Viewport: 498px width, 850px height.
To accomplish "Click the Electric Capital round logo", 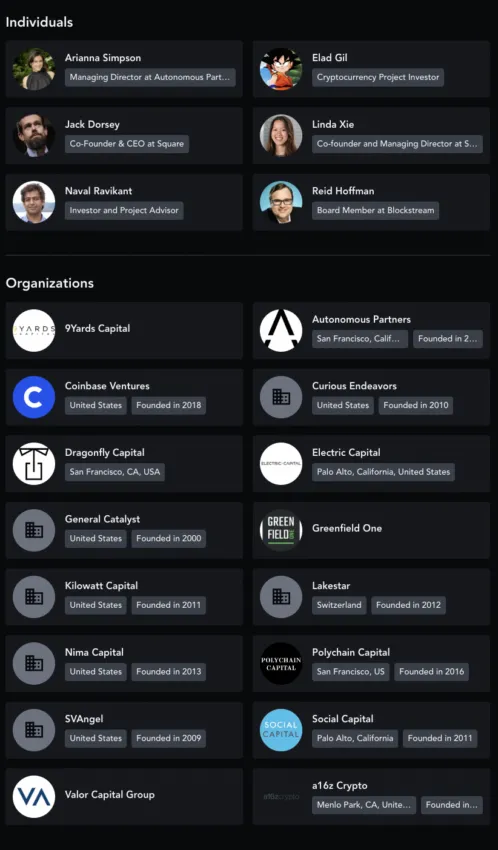I will 281,464.
